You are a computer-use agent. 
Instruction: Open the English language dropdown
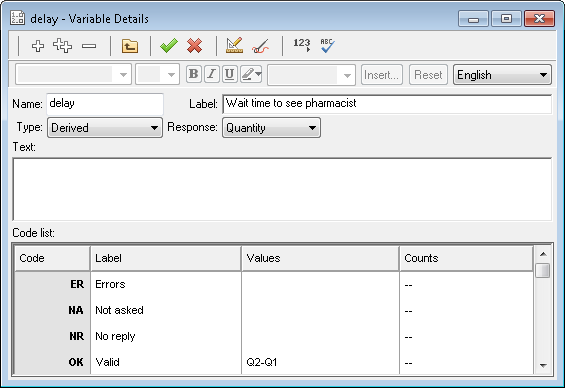(502, 75)
